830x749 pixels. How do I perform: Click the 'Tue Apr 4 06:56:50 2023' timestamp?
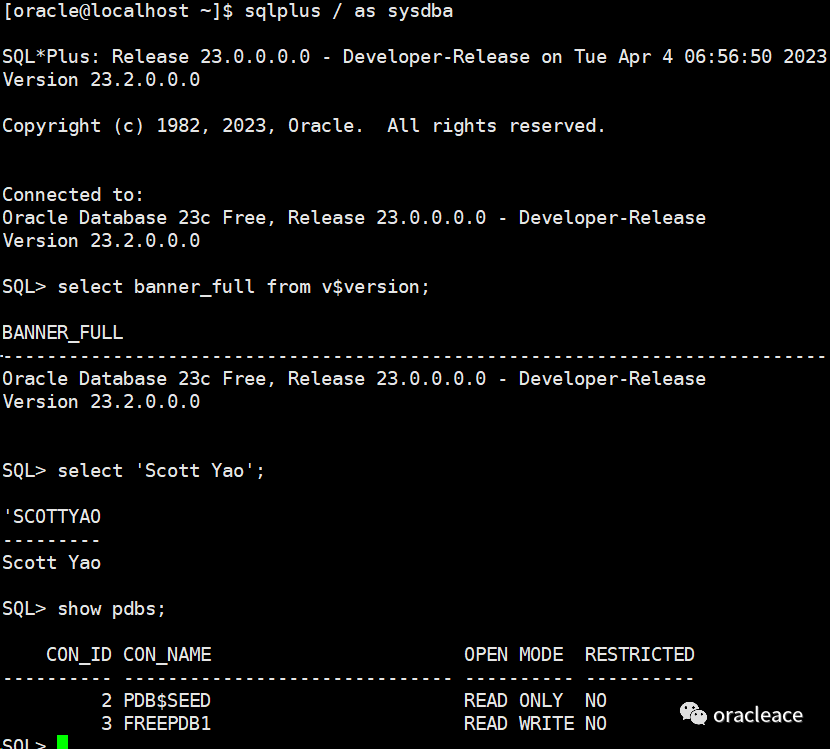coord(700,57)
